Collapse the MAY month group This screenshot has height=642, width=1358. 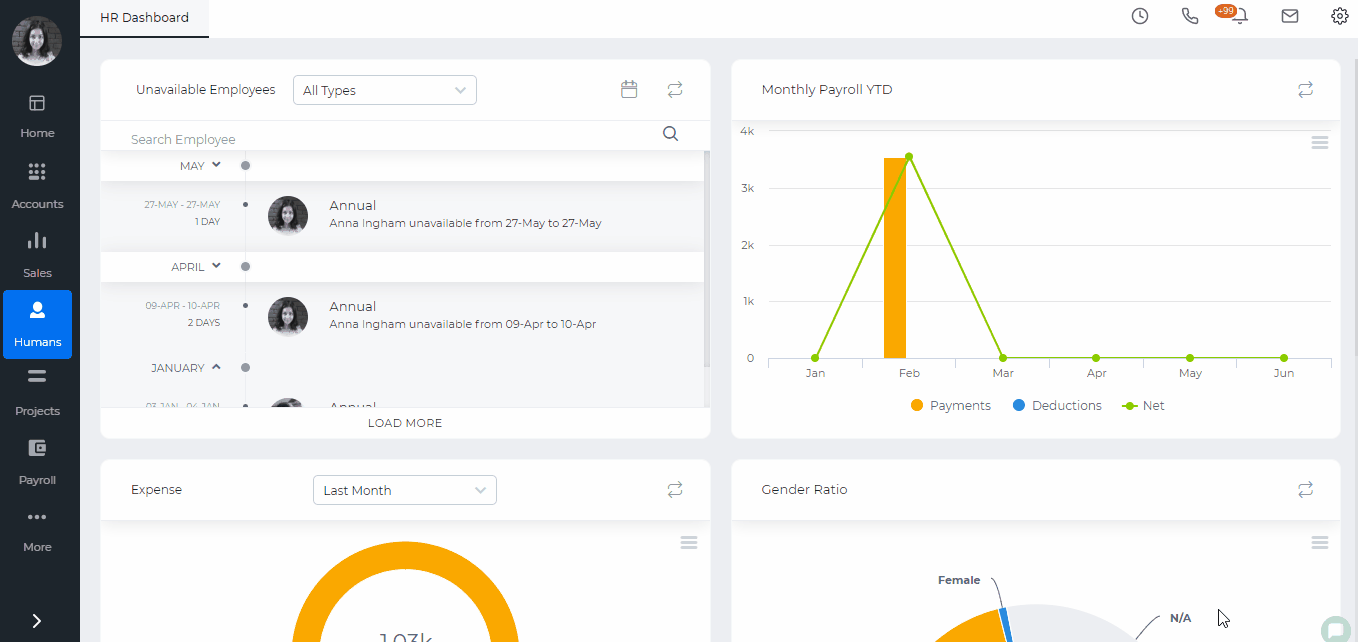pos(216,165)
